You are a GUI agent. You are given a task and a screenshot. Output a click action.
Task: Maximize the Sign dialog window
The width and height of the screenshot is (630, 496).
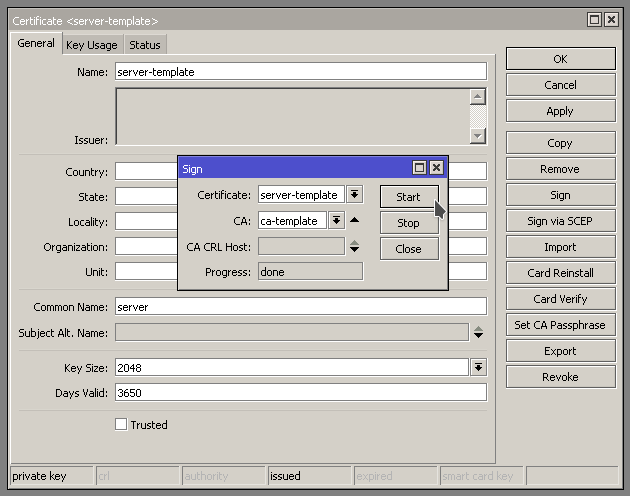(420, 168)
